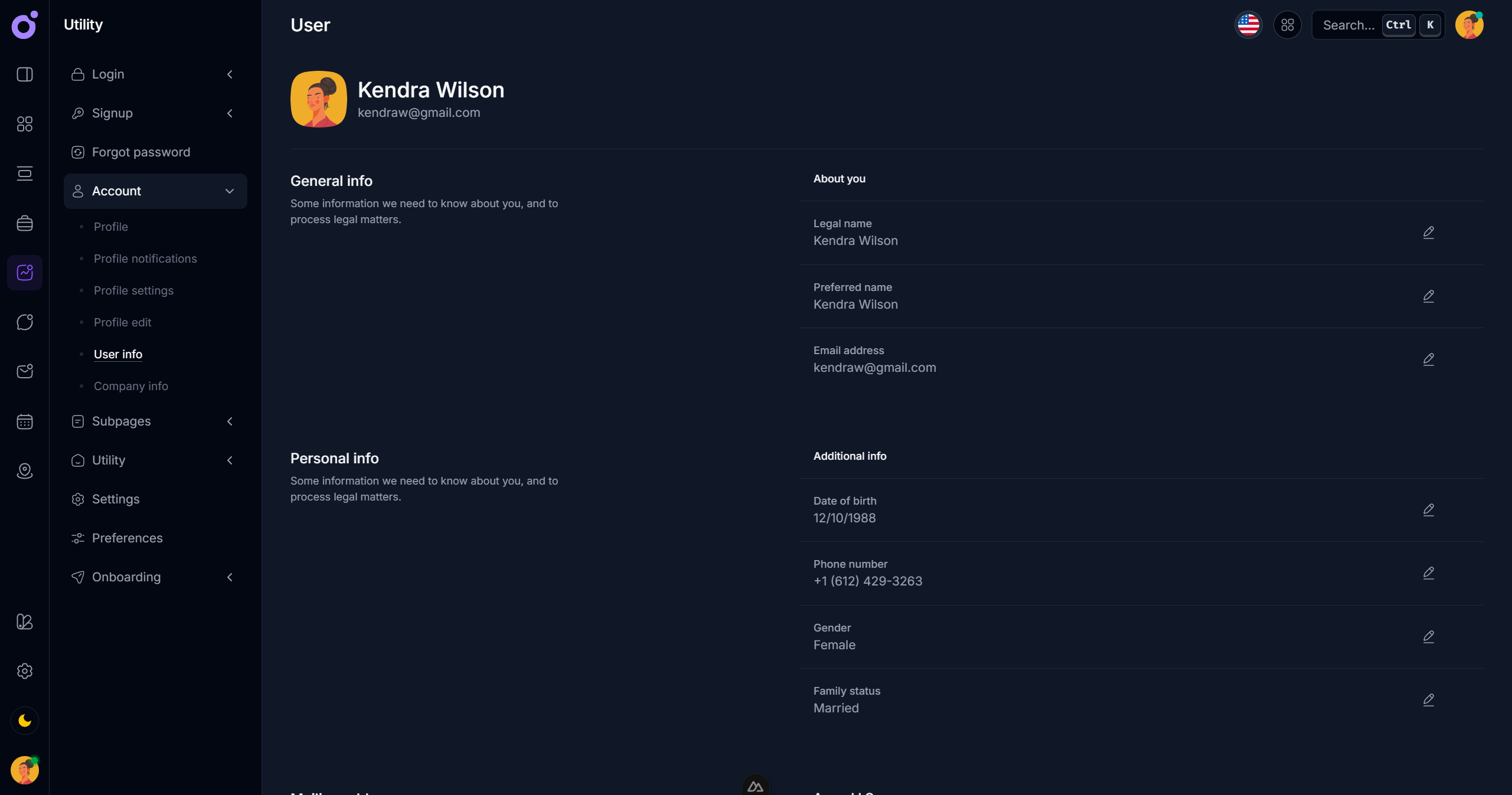Click the gear settings icon in the left rail
The width and height of the screenshot is (1512, 795).
coord(25,671)
